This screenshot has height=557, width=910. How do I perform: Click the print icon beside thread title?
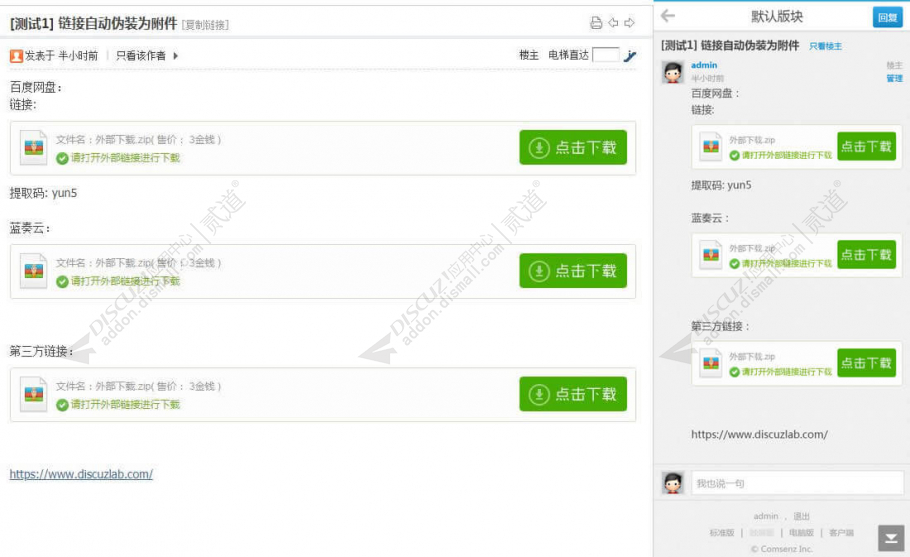(596, 23)
